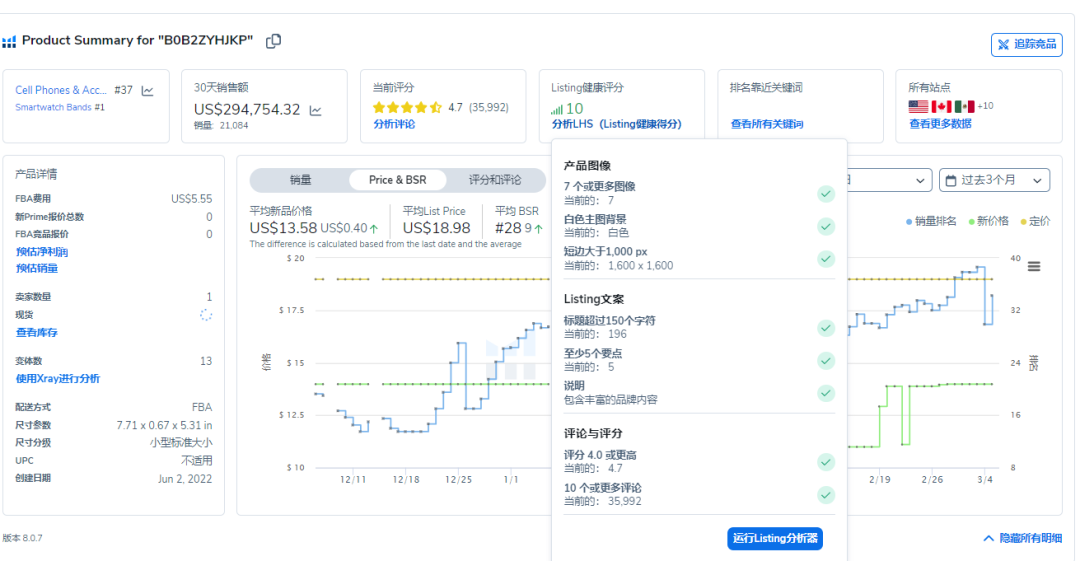The image size is (1080, 561).
Task: Click the 平均新品价格 value US$13.58
Action: click(283, 228)
